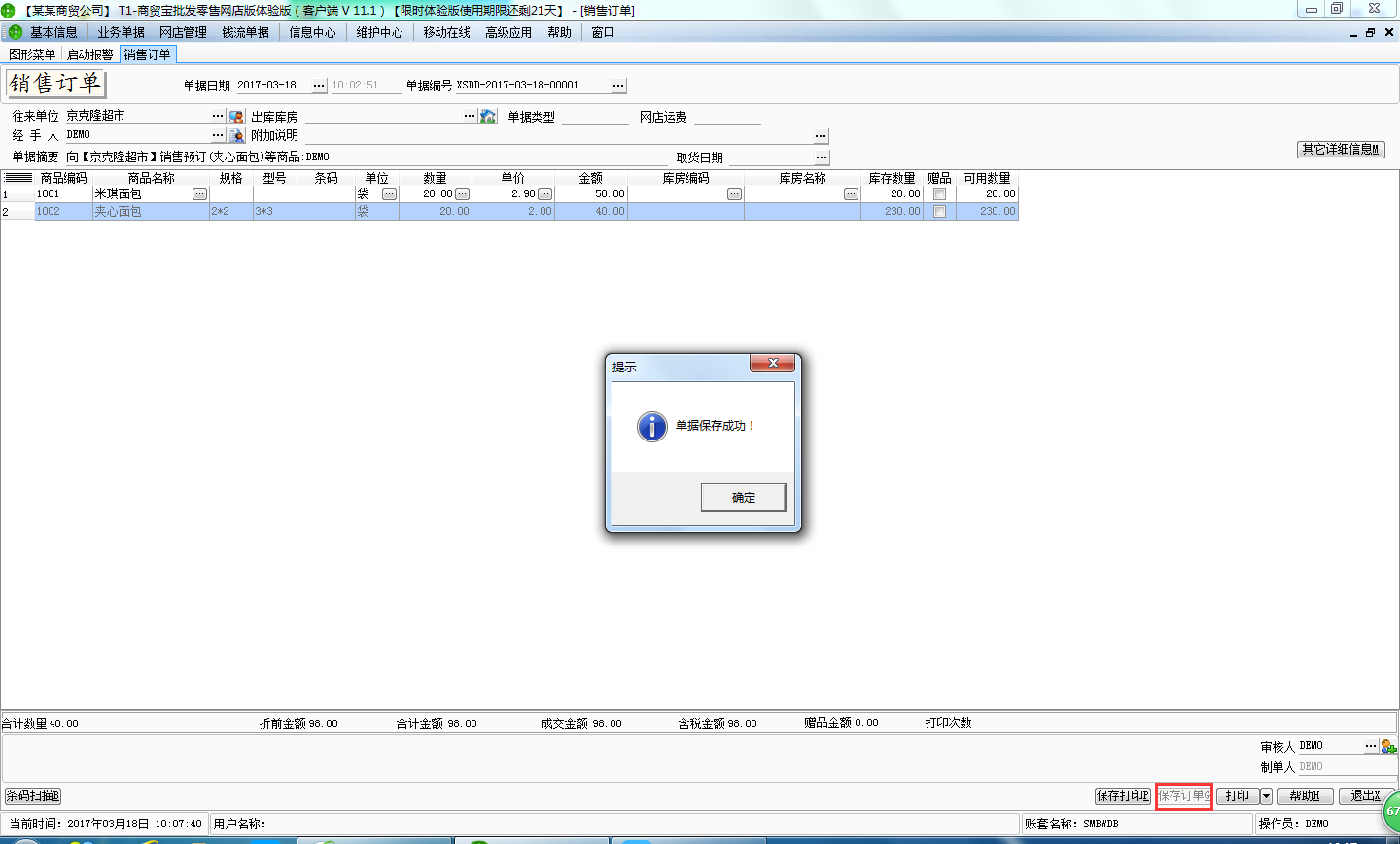The image size is (1400, 844).
Task: Expand the 打印 button dropdown arrow
Action: 1266,796
